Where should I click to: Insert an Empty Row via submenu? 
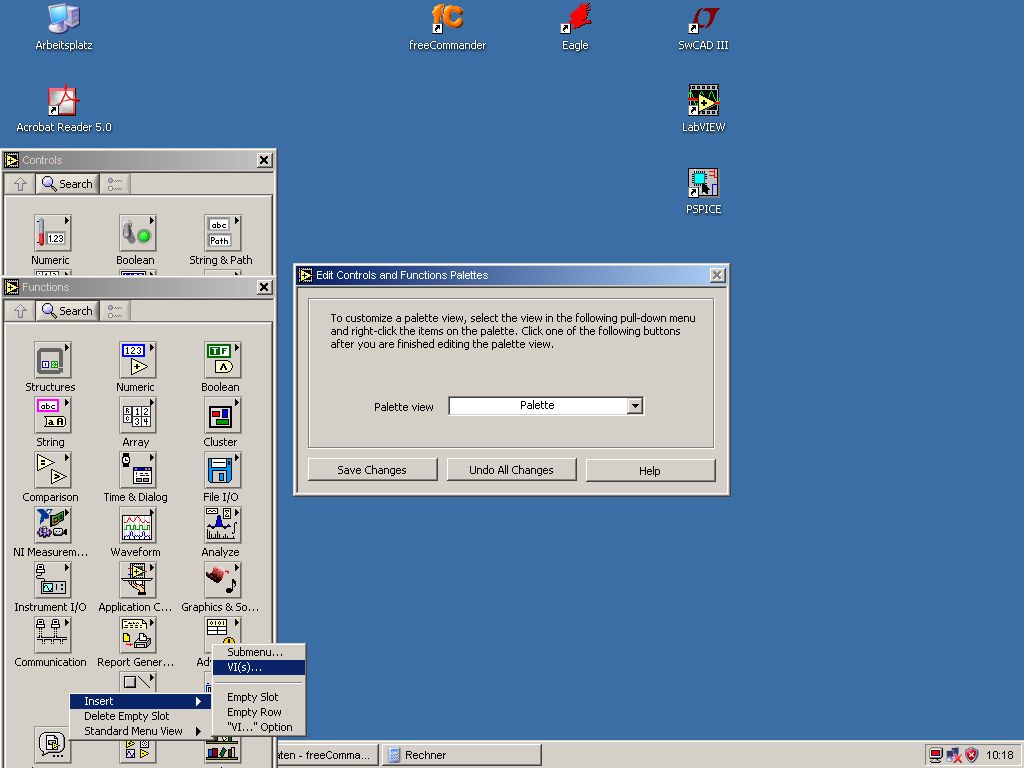pos(259,712)
